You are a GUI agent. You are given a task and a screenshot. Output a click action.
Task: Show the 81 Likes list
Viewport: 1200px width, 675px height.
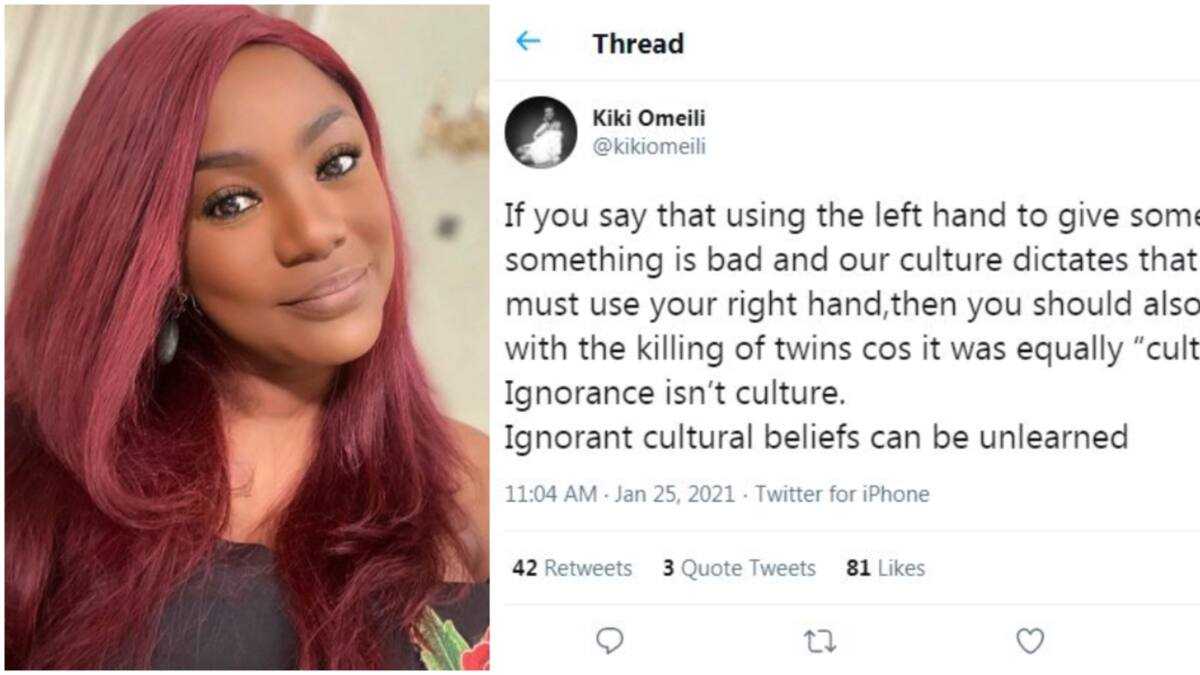tap(885, 568)
